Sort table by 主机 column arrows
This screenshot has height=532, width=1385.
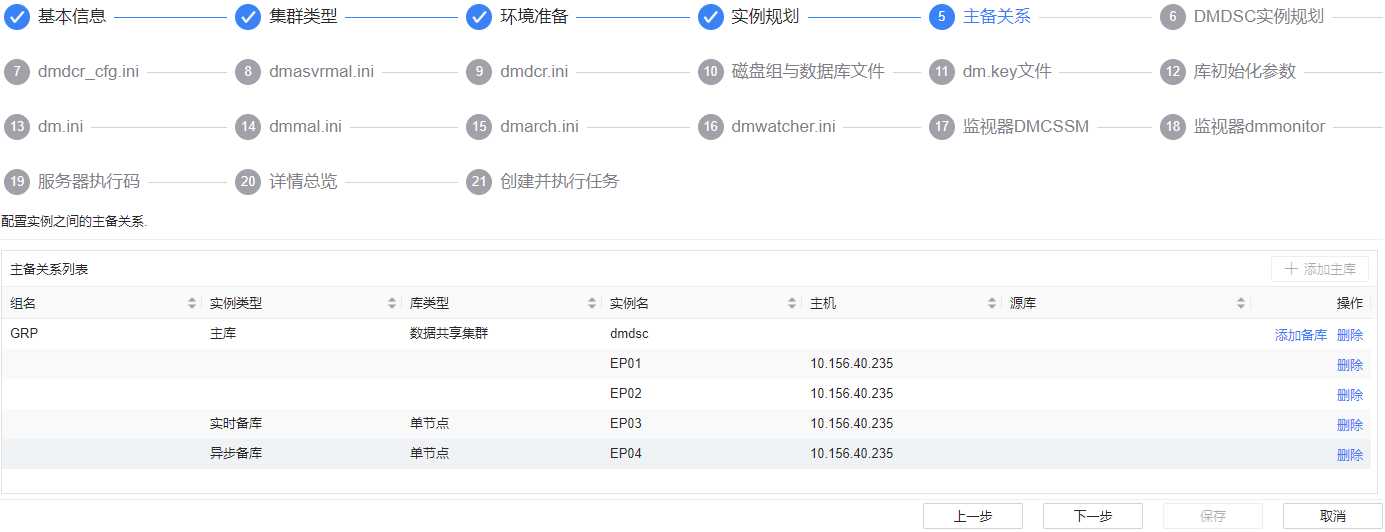pos(992,303)
